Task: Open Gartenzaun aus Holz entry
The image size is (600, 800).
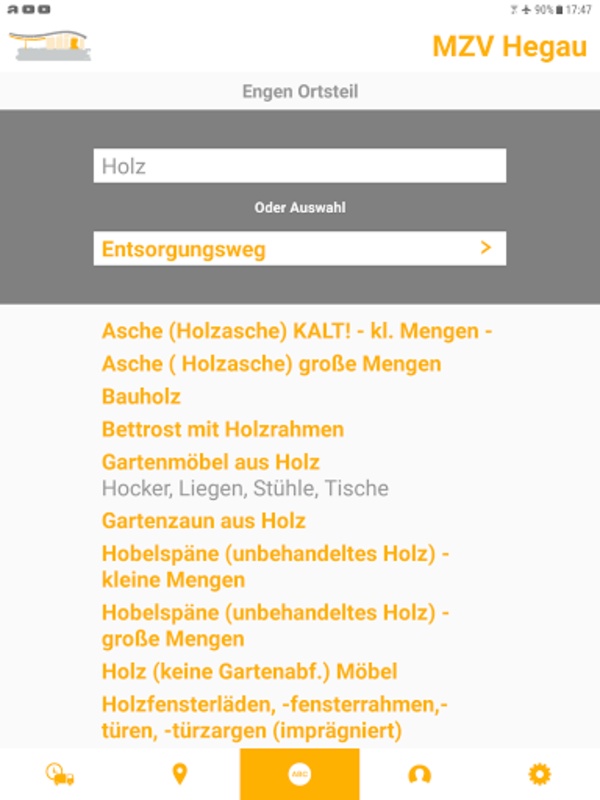Action: 204,521
